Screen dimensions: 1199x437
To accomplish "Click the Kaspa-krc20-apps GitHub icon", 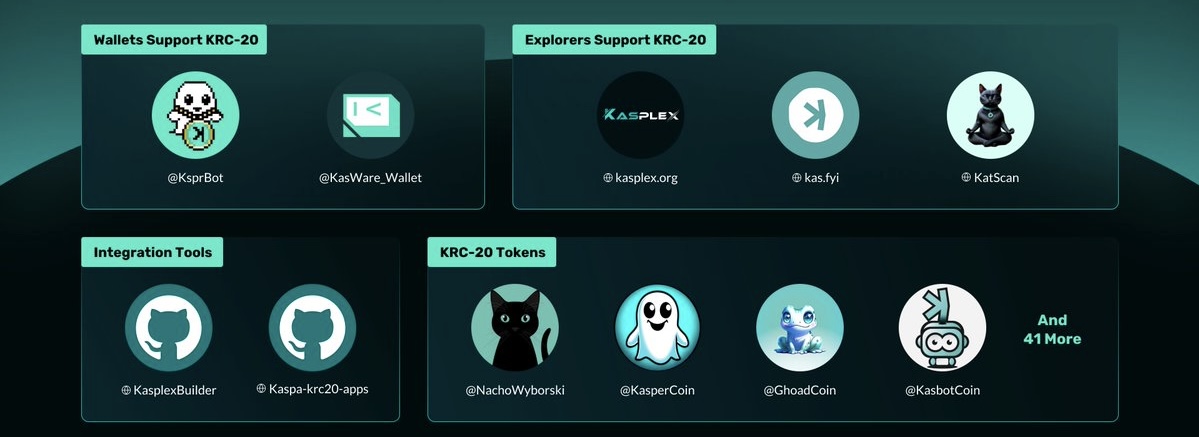I will (x=313, y=328).
